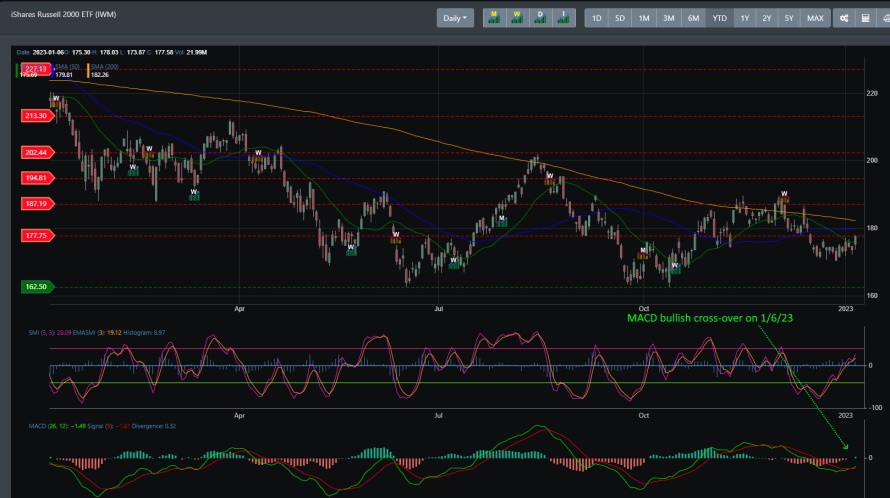
Task: Set chart range to 6M
Action: coord(694,18)
